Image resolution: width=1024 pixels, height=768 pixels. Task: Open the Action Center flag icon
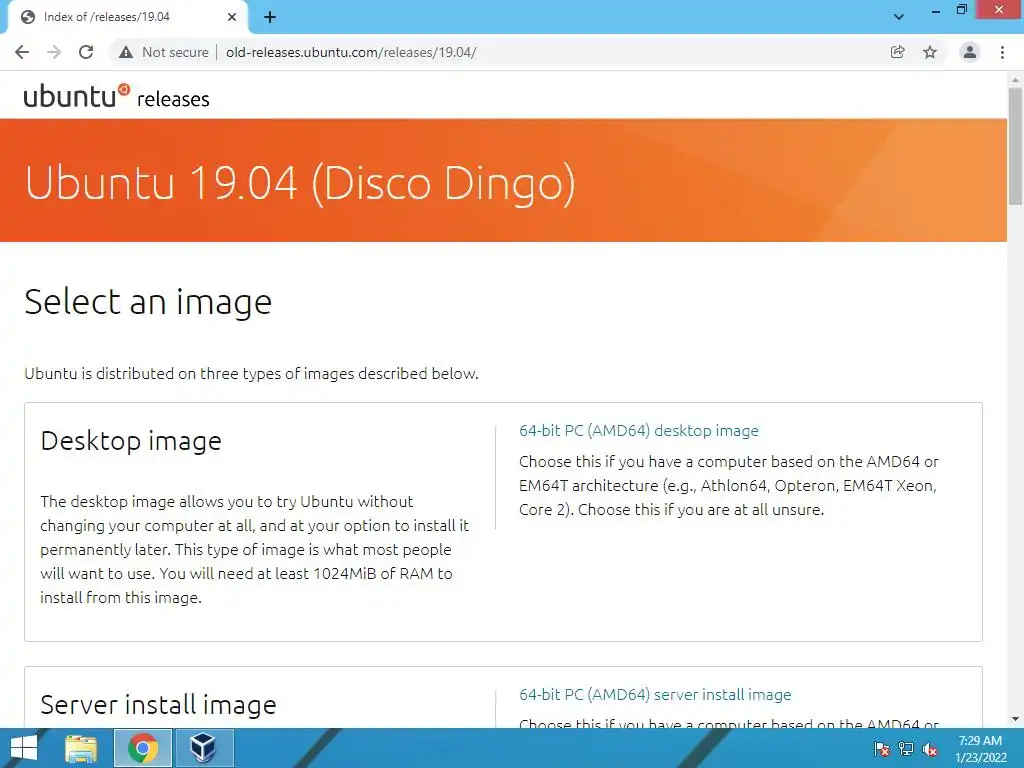click(x=881, y=749)
